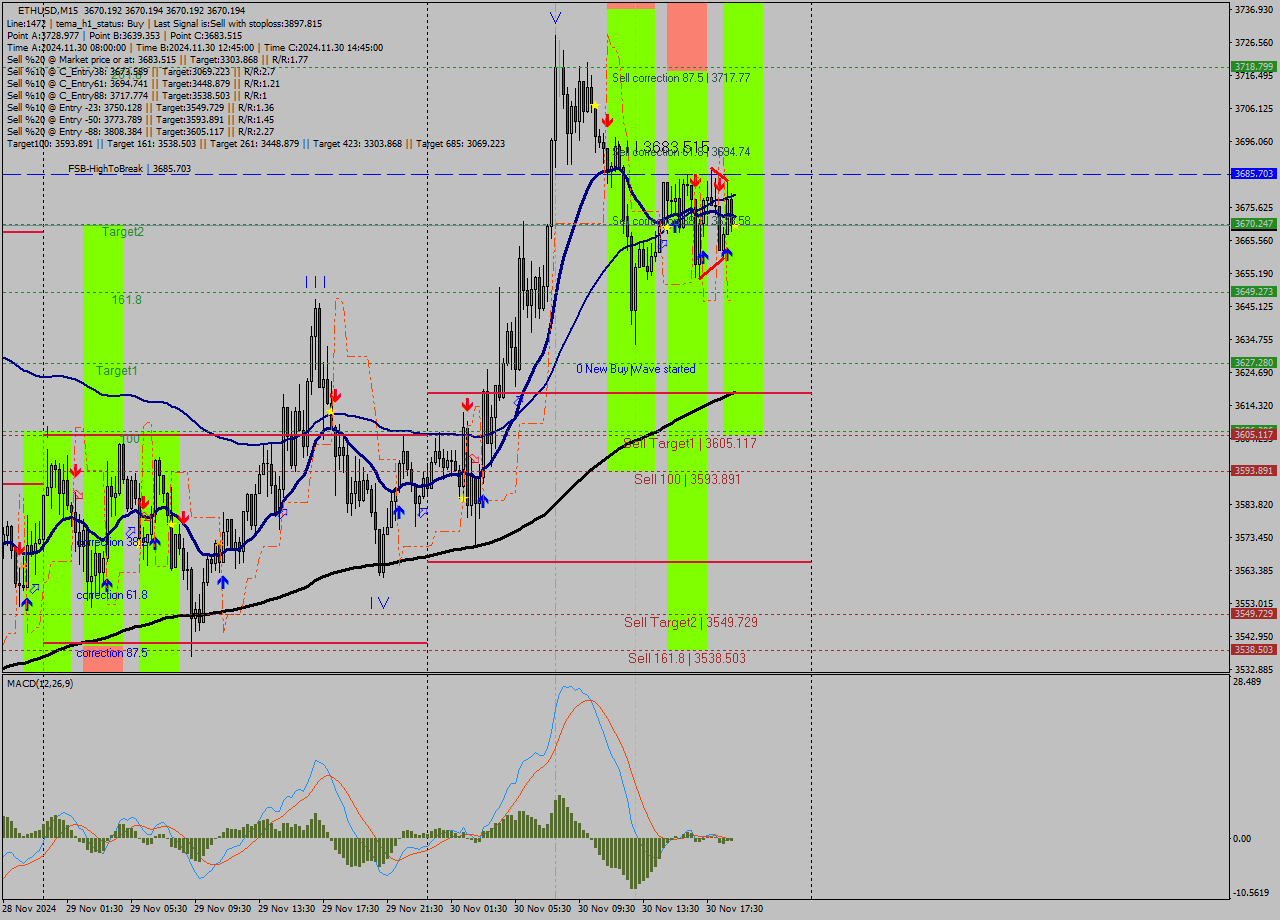Click the red 3549.729 price axis tag
Screen dimensions: 1280x920
point(1253,614)
